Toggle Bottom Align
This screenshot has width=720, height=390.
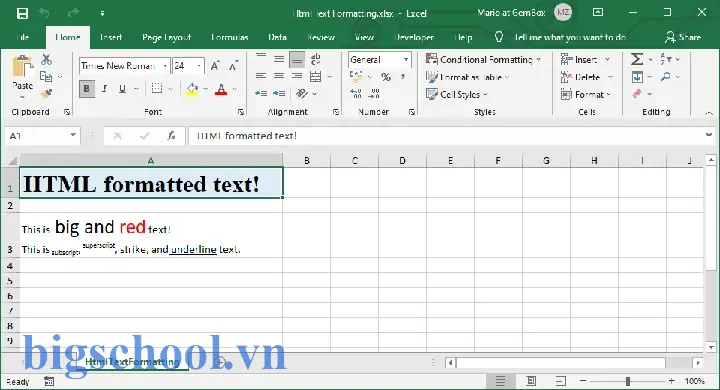coord(297,59)
